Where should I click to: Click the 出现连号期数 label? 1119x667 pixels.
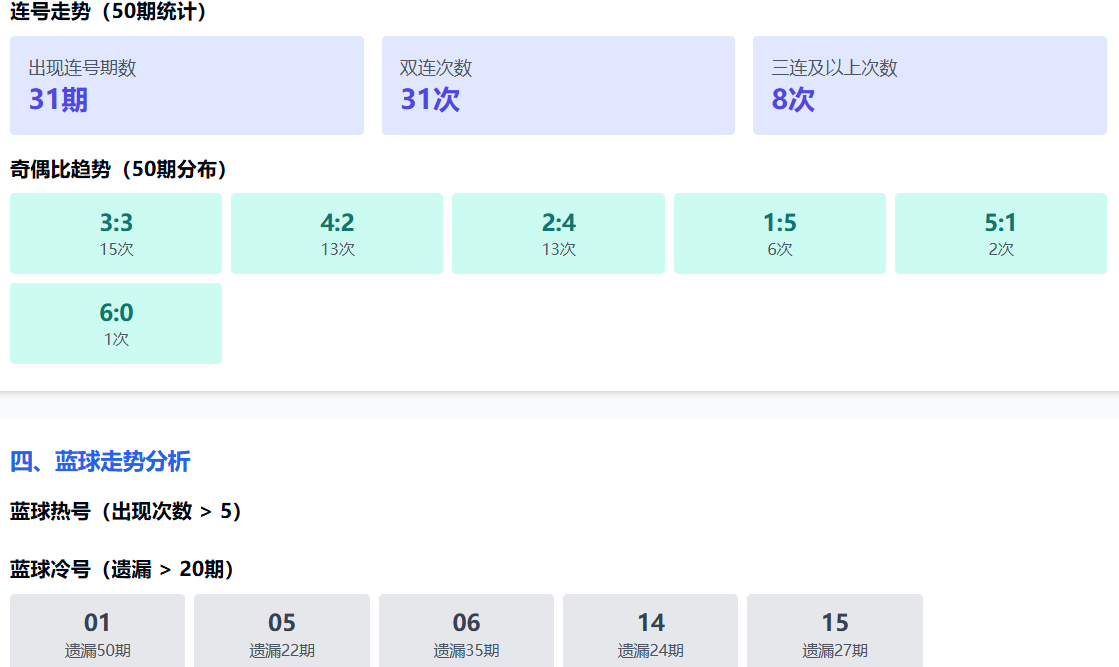[82, 68]
